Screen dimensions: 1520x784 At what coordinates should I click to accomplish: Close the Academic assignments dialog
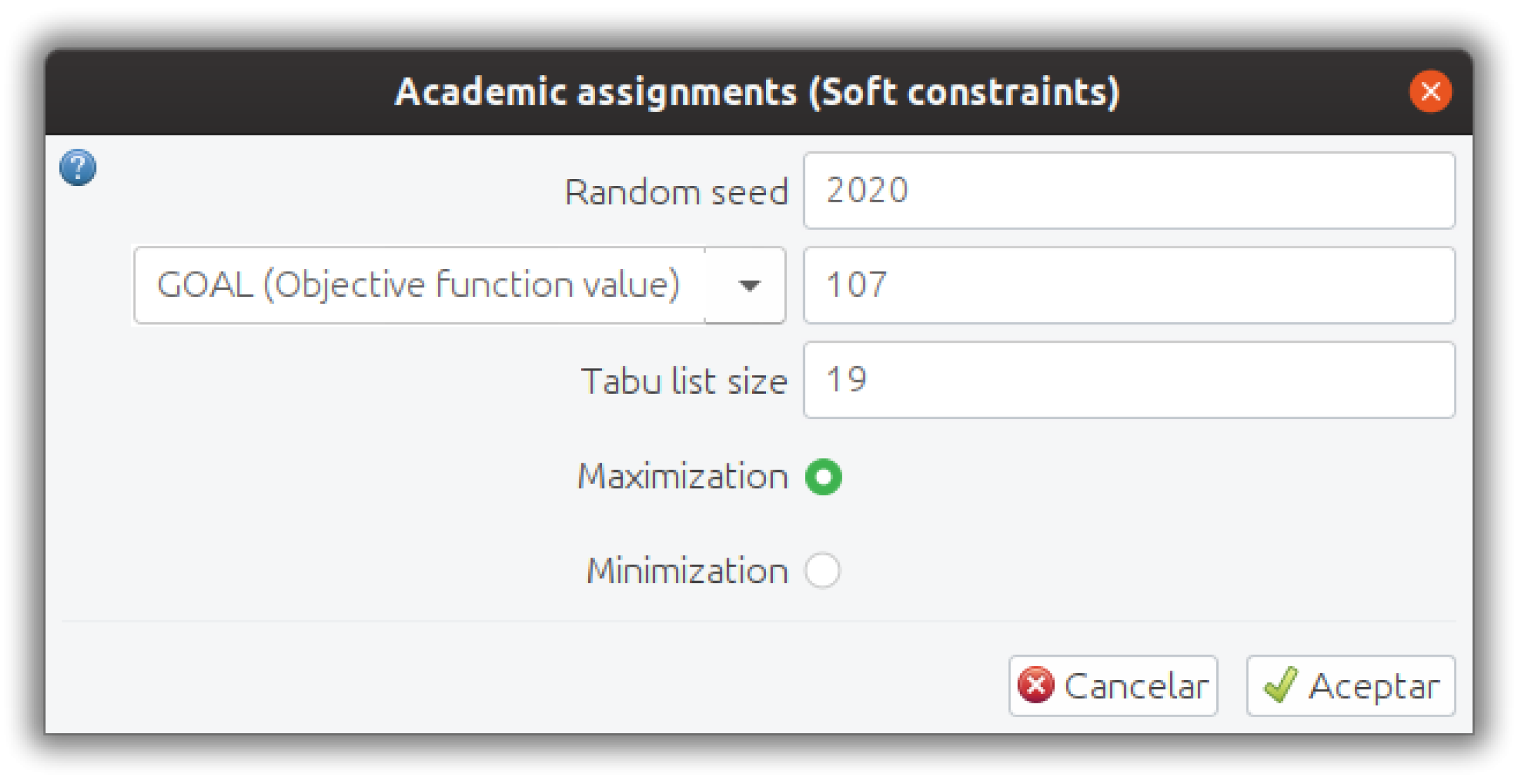[1430, 91]
